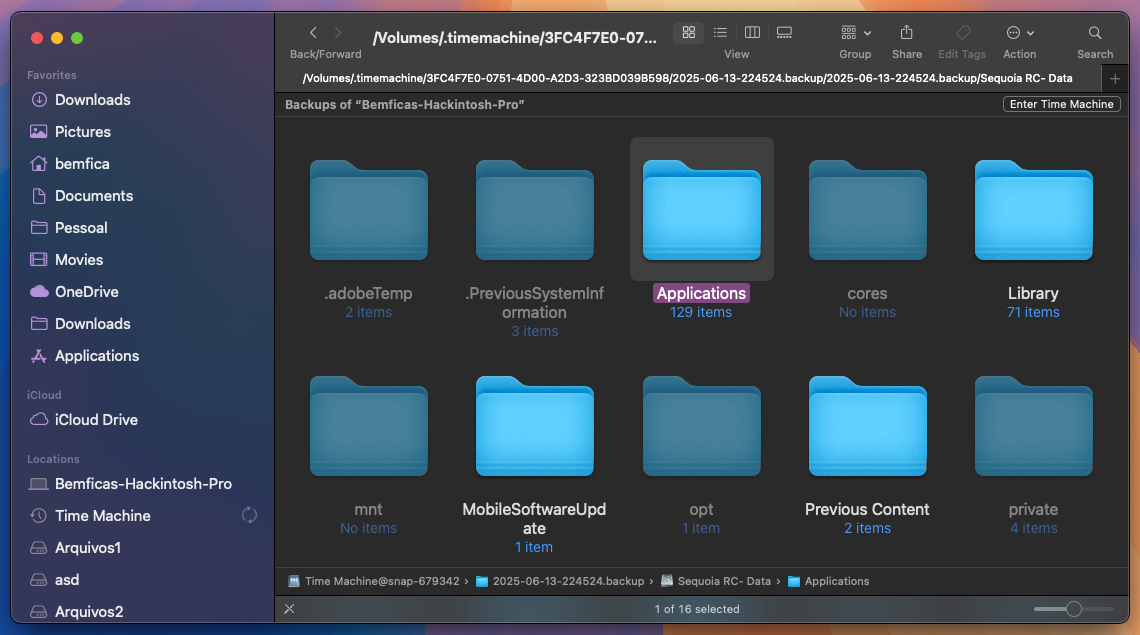
Task: Click the Share toolbar icon
Action: pos(906,33)
